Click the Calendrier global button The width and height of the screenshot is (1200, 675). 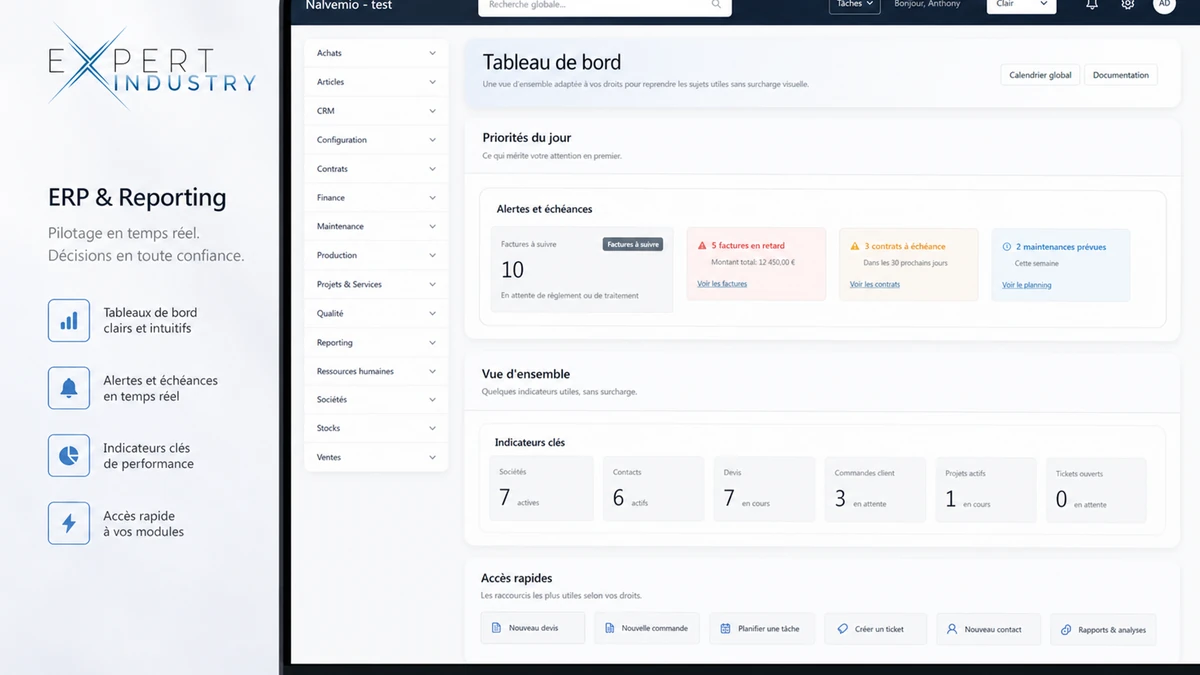(x=1040, y=75)
